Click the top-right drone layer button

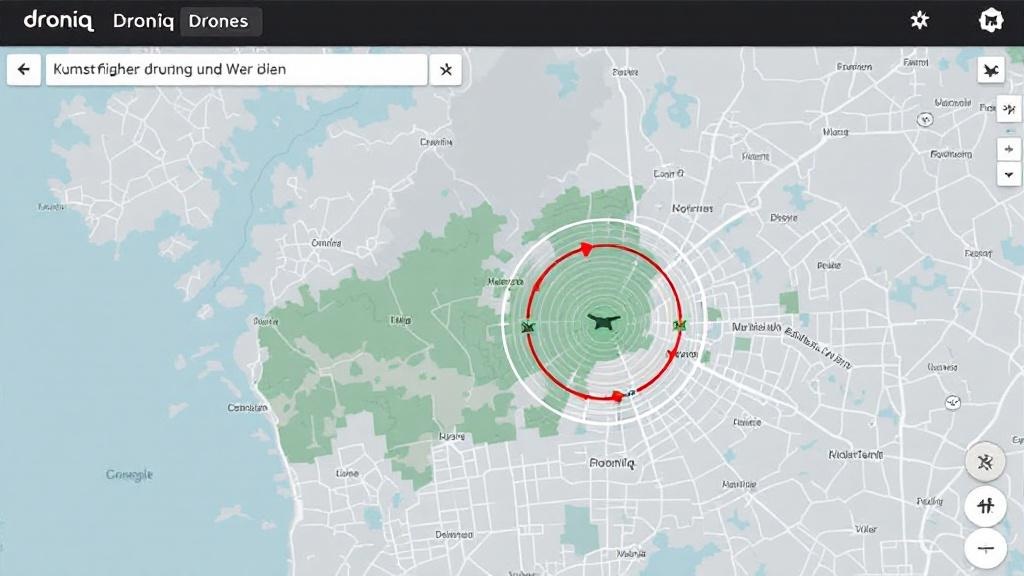pyautogui.click(x=991, y=70)
